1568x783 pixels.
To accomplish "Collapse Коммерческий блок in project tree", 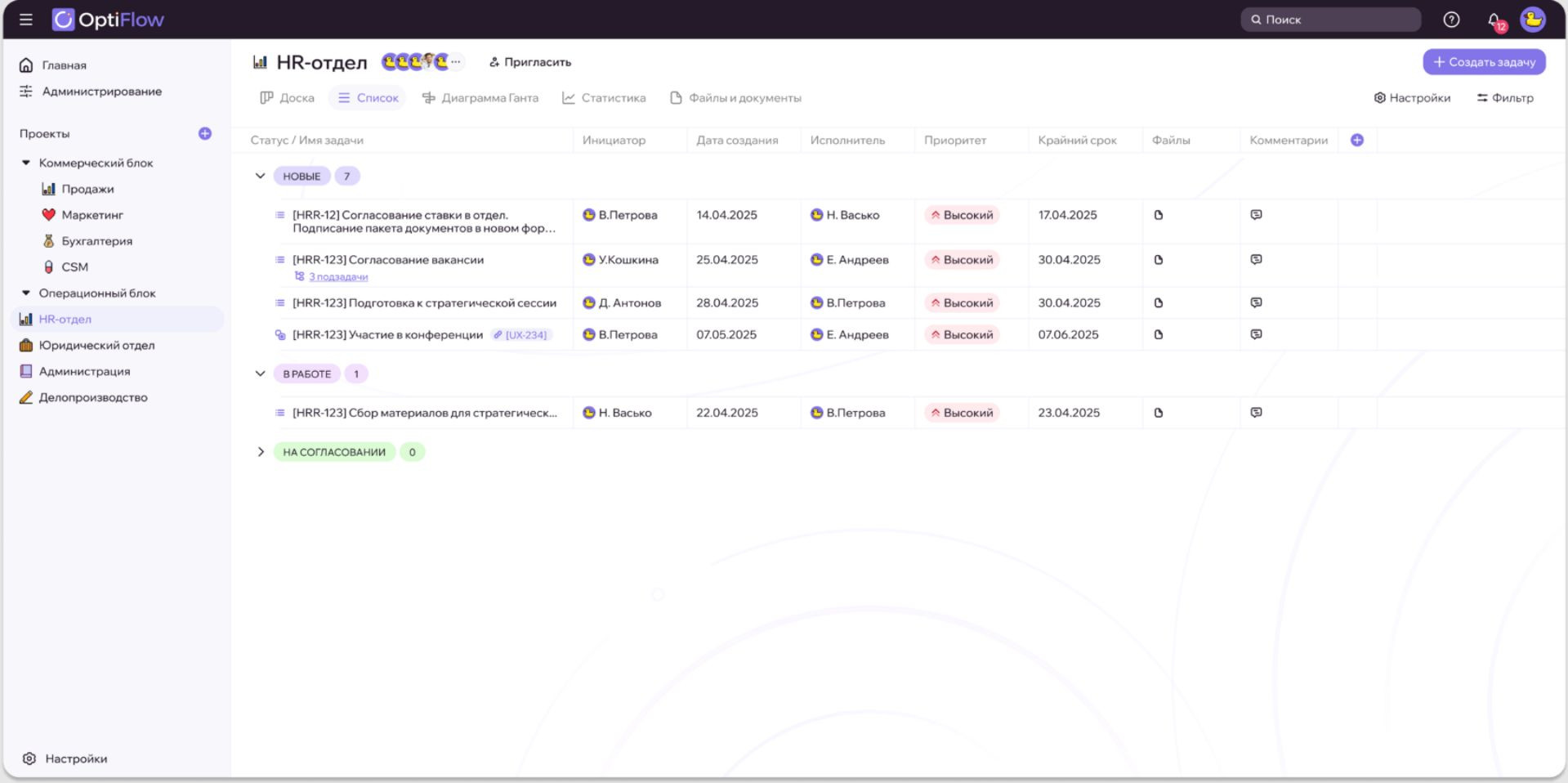I will click(x=25, y=163).
